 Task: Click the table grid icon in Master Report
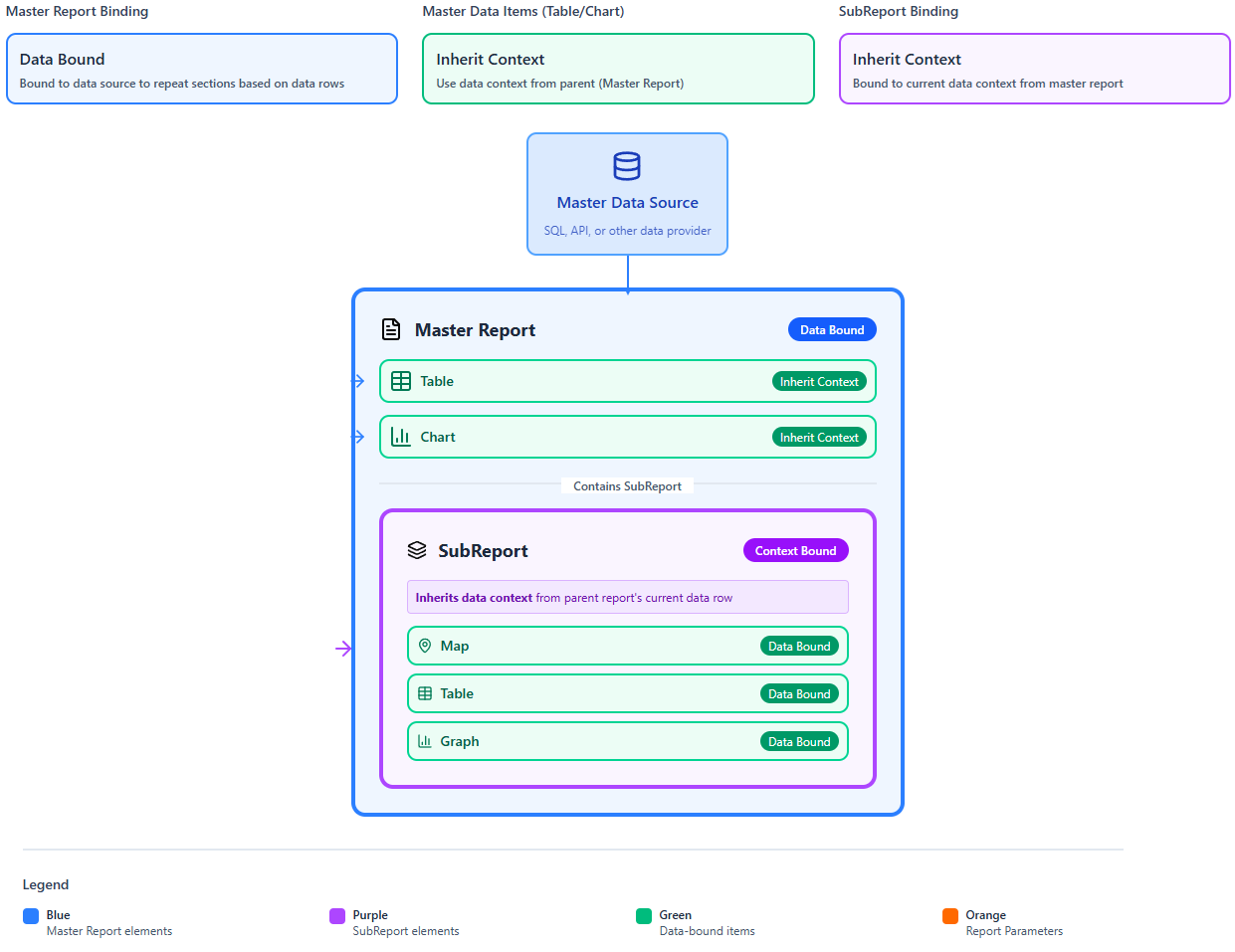[x=401, y=381]
